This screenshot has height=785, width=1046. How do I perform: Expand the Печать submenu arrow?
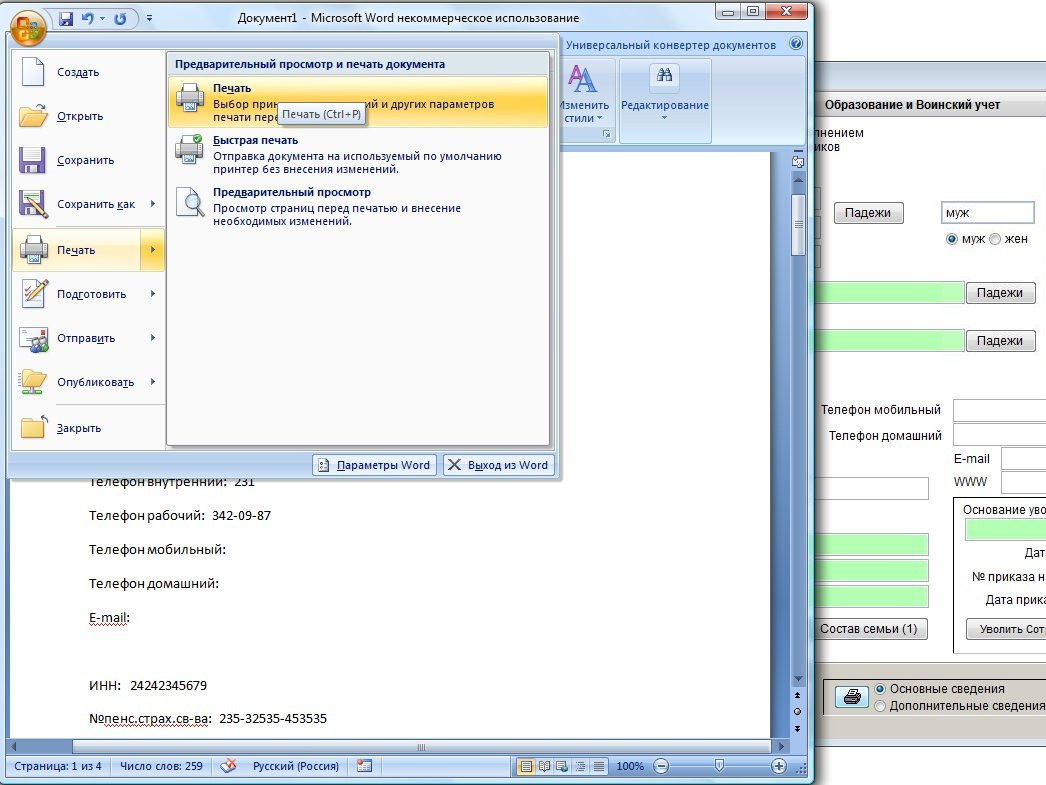coord(153,250)
